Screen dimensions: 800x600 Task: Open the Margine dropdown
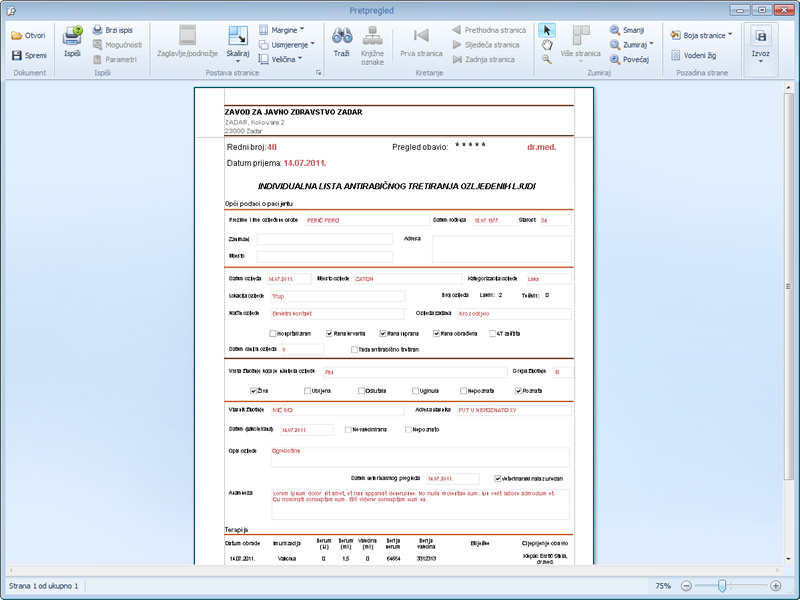(302, 29)
